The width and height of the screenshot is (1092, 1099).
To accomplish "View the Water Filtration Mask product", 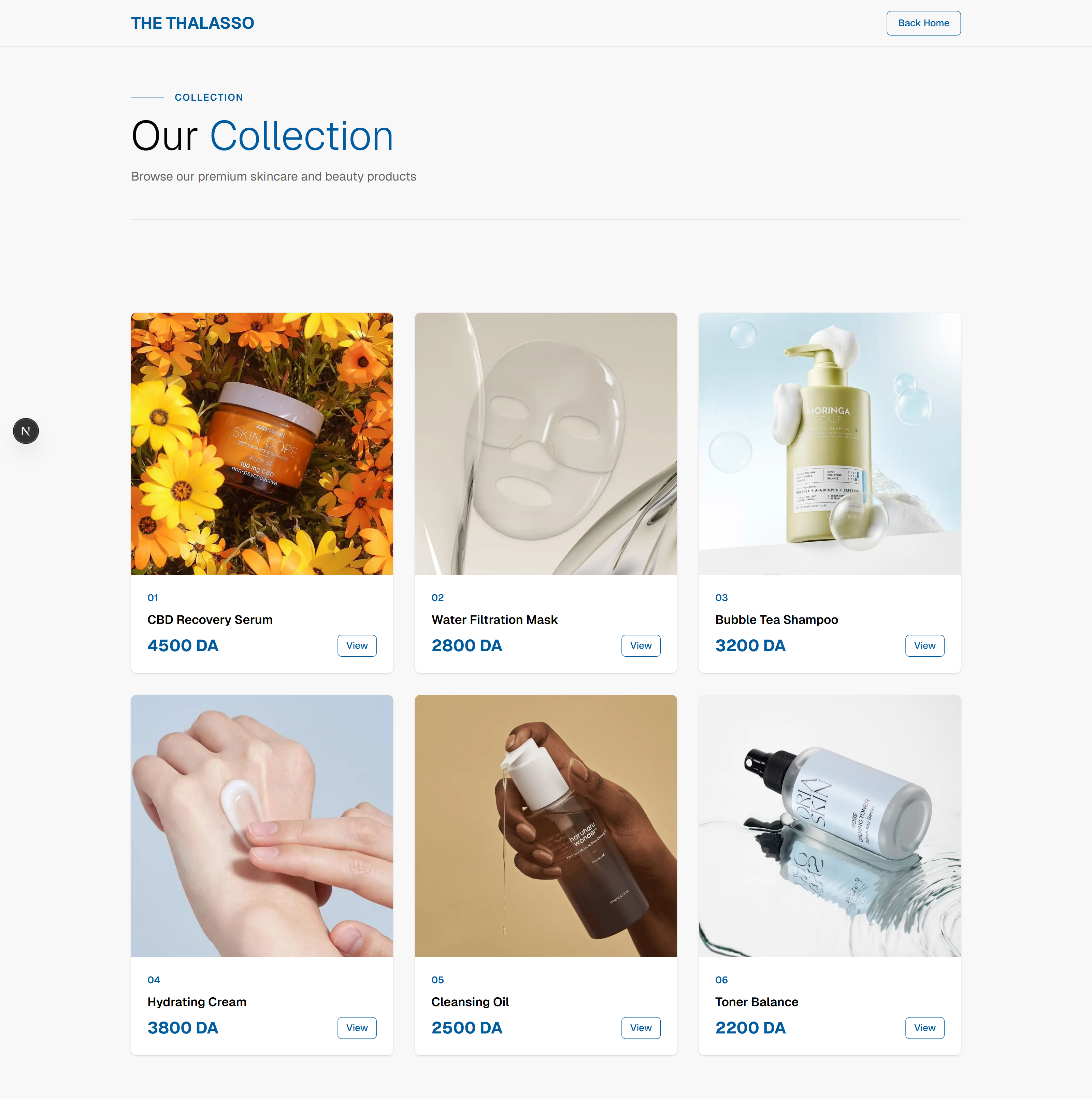I will 641,646.
